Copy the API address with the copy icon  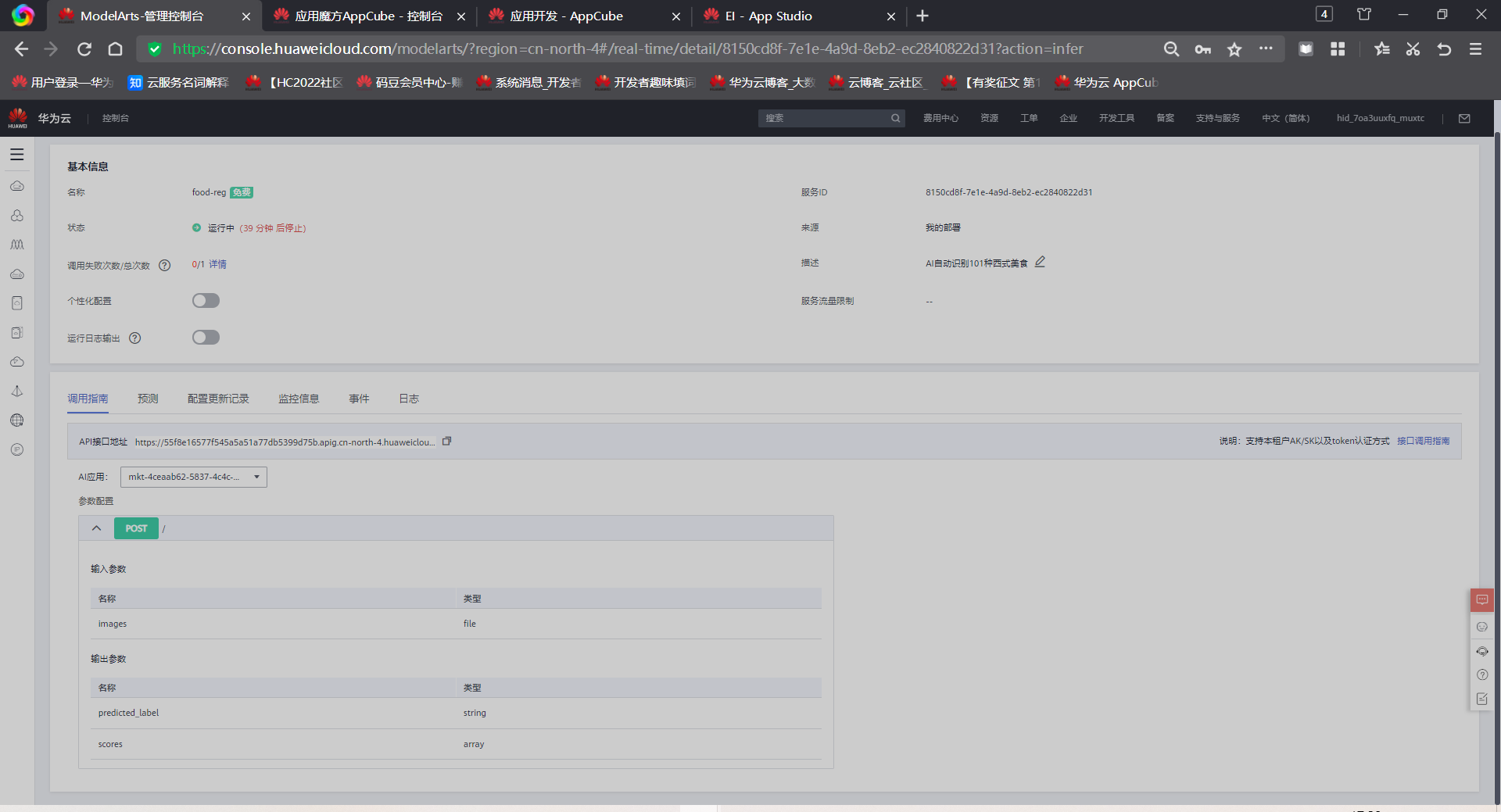coord(447,442)
